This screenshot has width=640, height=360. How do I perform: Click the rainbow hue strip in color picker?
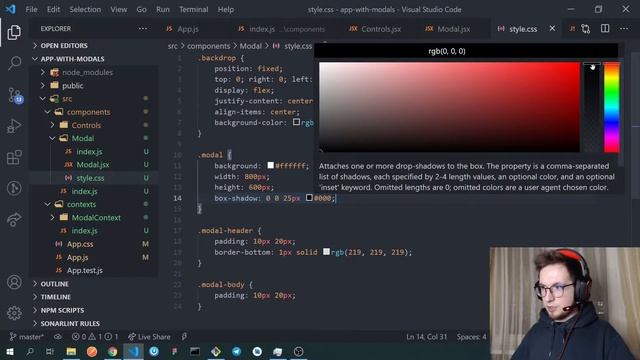[x=611, y=107]
